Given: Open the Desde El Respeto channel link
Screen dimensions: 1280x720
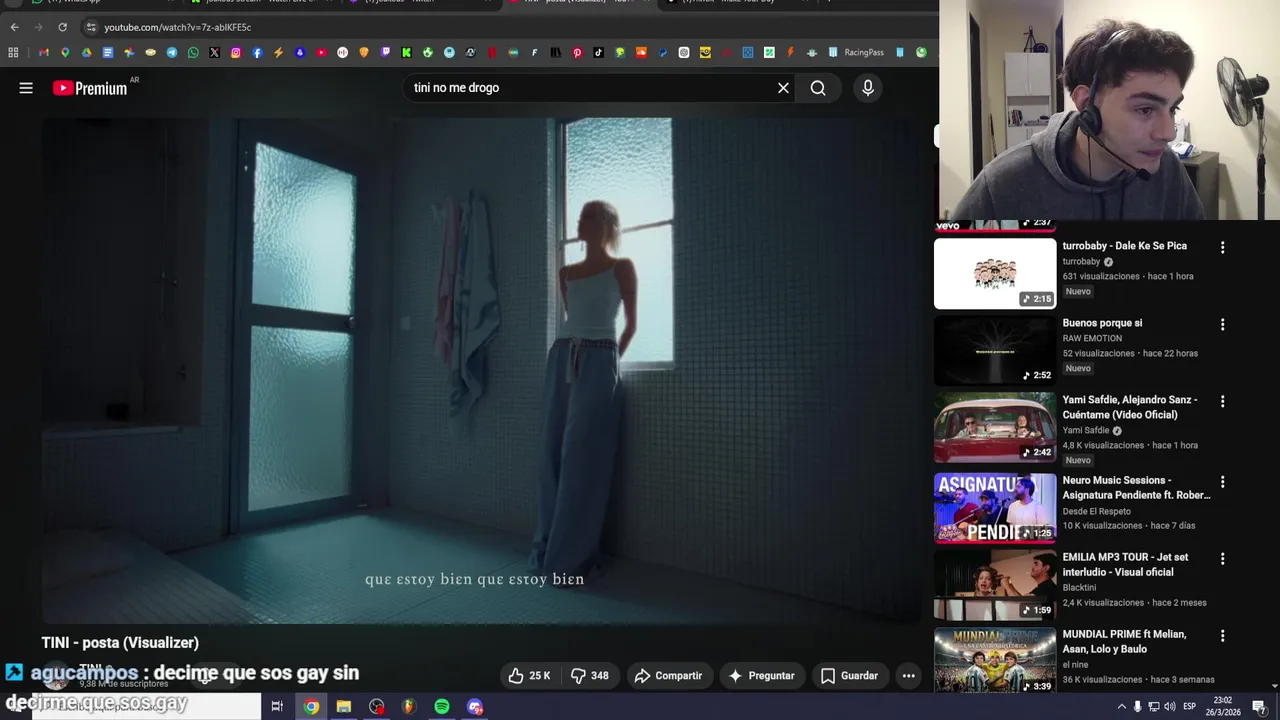Looking at the screenshot, I should (1096, 512).
